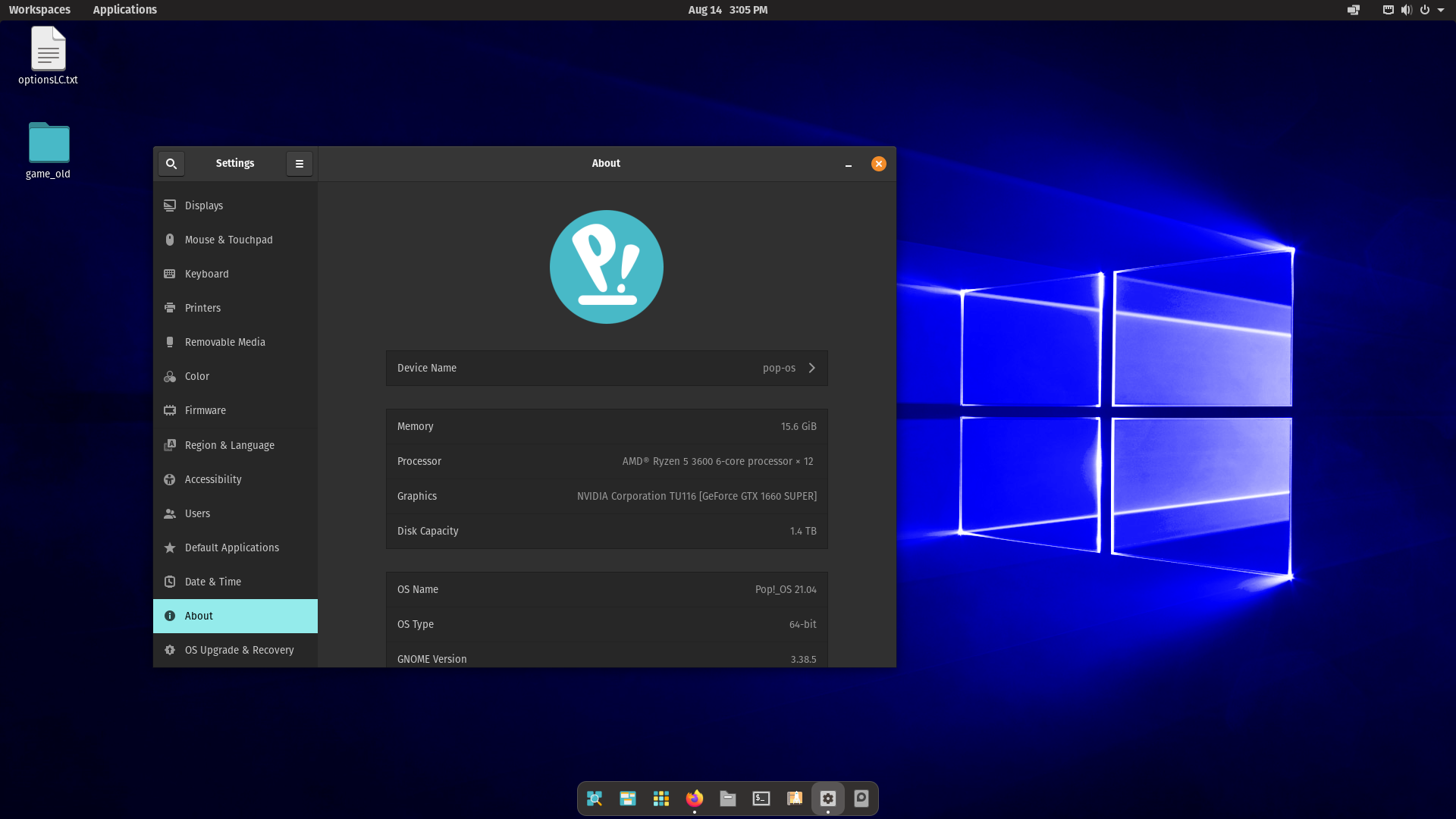Go to Firmware settings

tap(205, 410)
